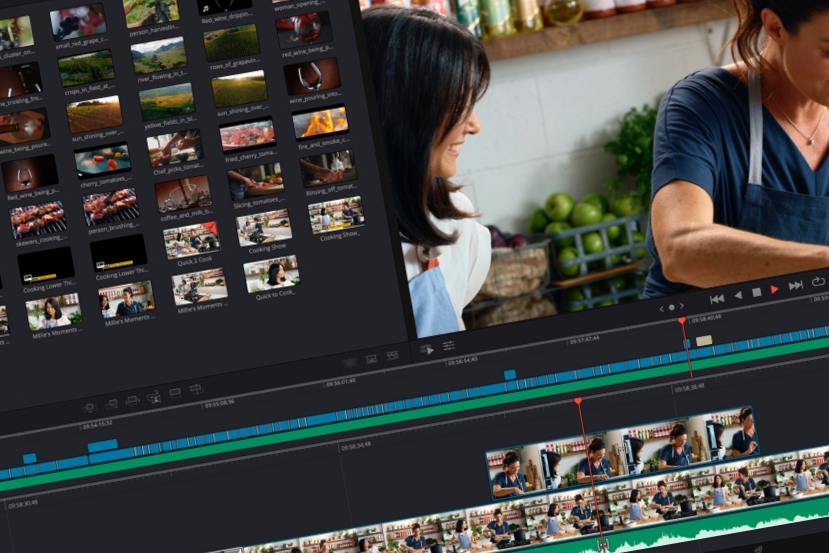This screenshot has width=829, height=553.
Task: Jump to previous edit arrow
Action: click(x=661, y=309)
